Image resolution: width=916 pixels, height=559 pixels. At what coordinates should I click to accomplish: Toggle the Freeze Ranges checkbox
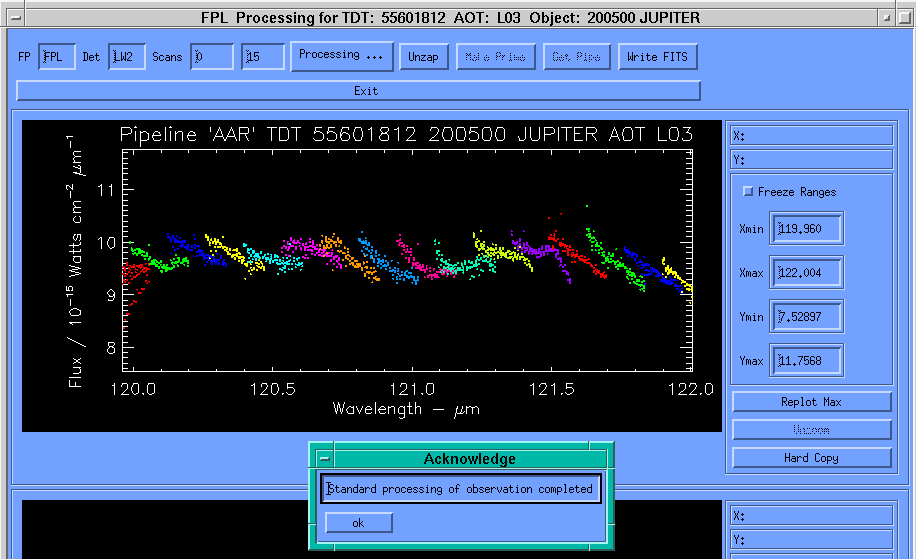coord(748,191)
